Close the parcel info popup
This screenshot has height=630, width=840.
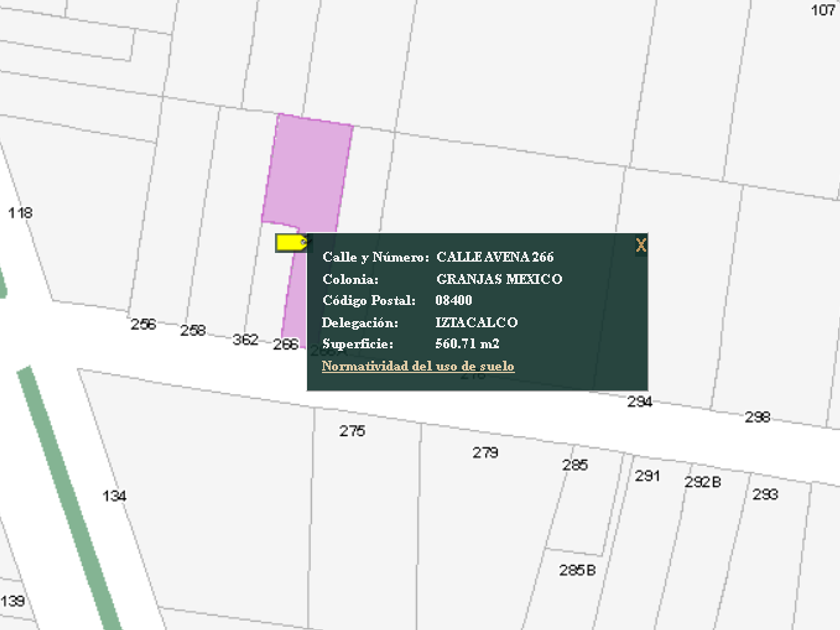pos(641,245)
